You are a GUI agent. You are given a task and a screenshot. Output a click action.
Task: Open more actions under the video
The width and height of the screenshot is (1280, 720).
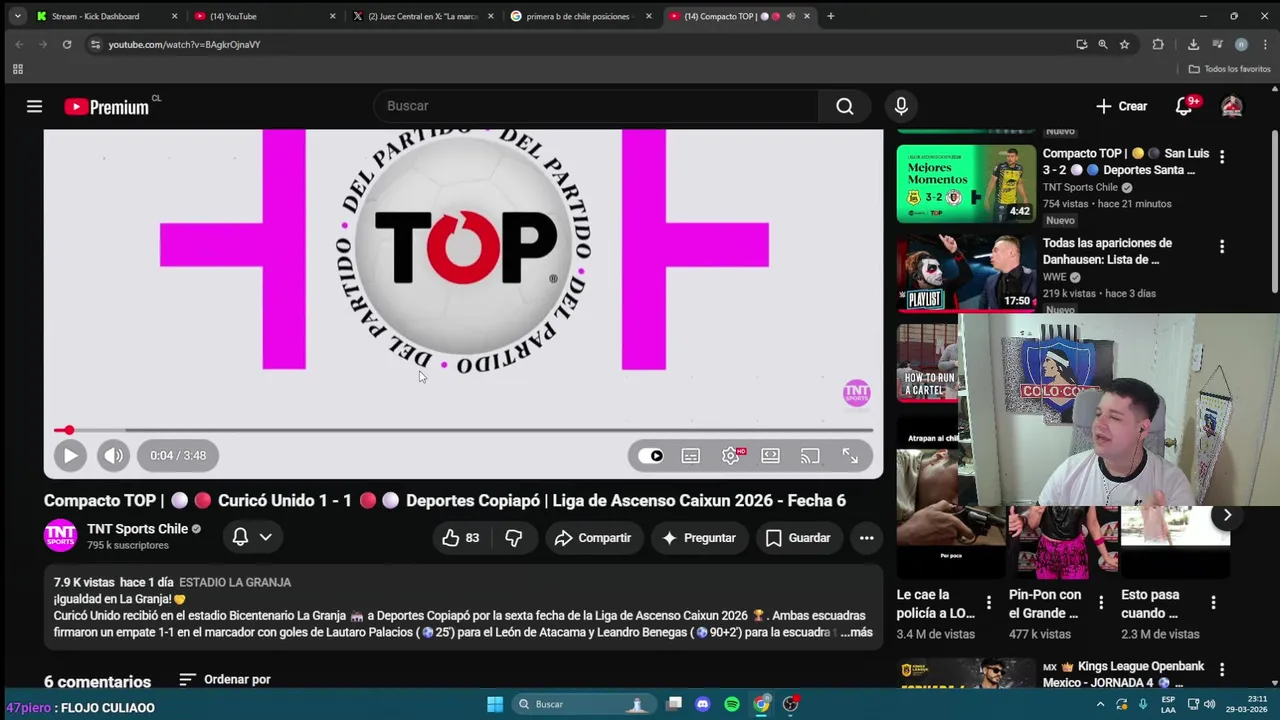coord(866,538)
